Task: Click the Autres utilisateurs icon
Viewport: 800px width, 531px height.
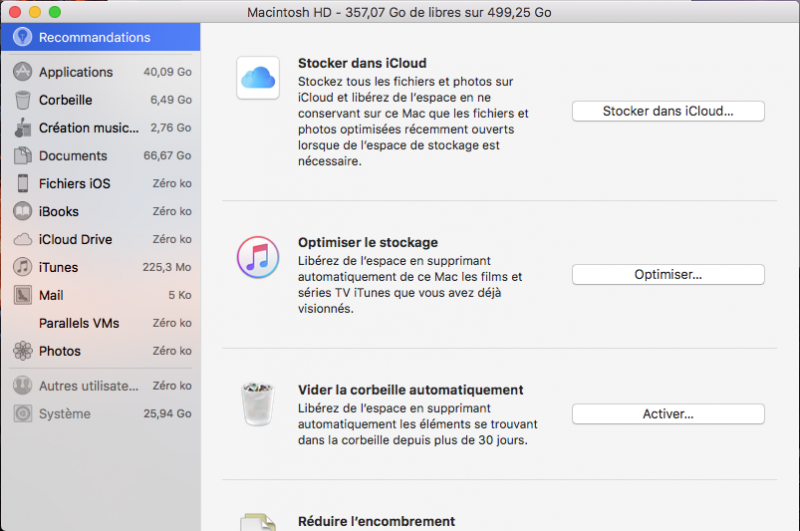Action: pyautogui.click(x=22, y=386)
